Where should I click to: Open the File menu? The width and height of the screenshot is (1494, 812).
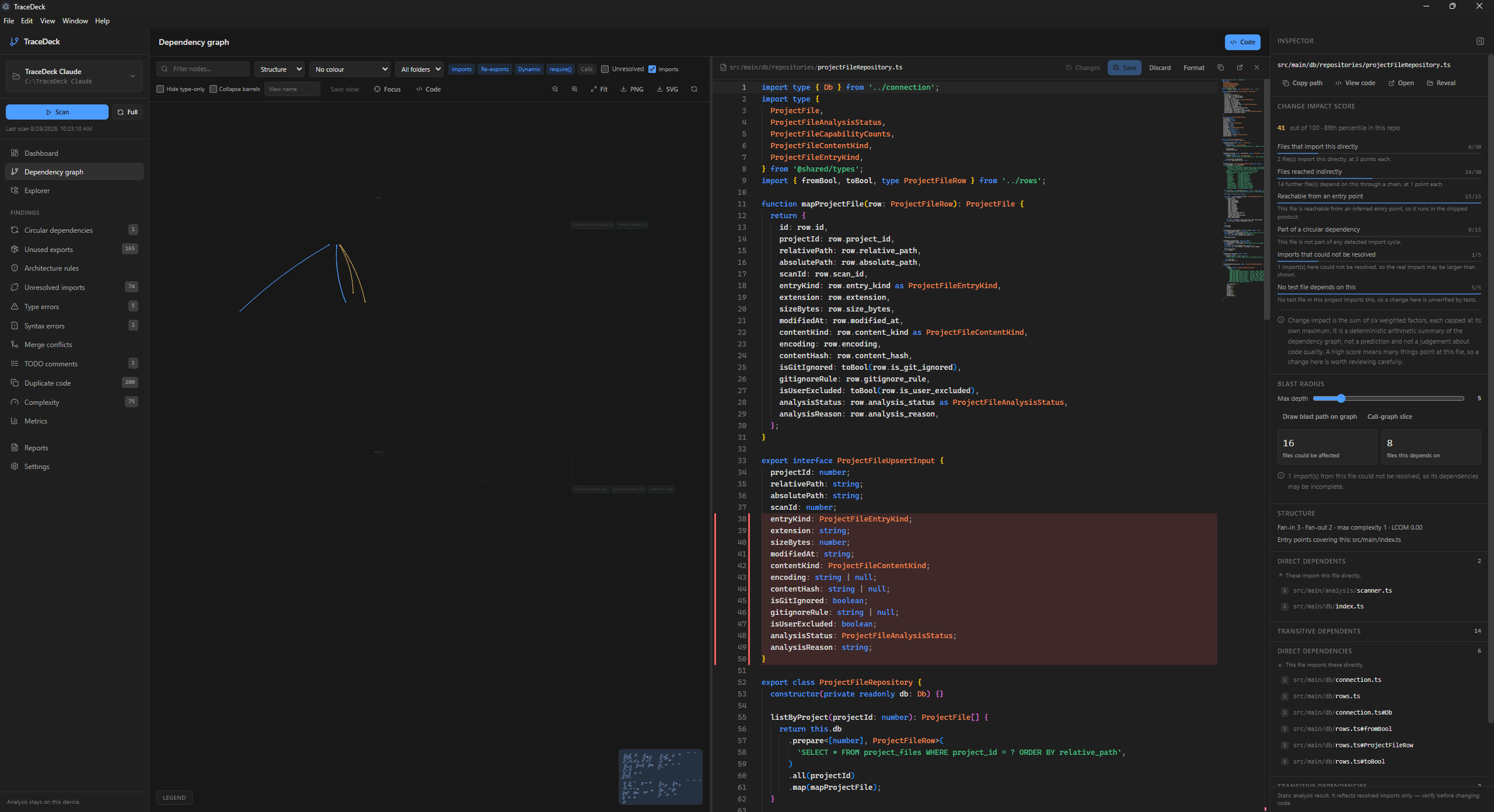tap(9, 21)
